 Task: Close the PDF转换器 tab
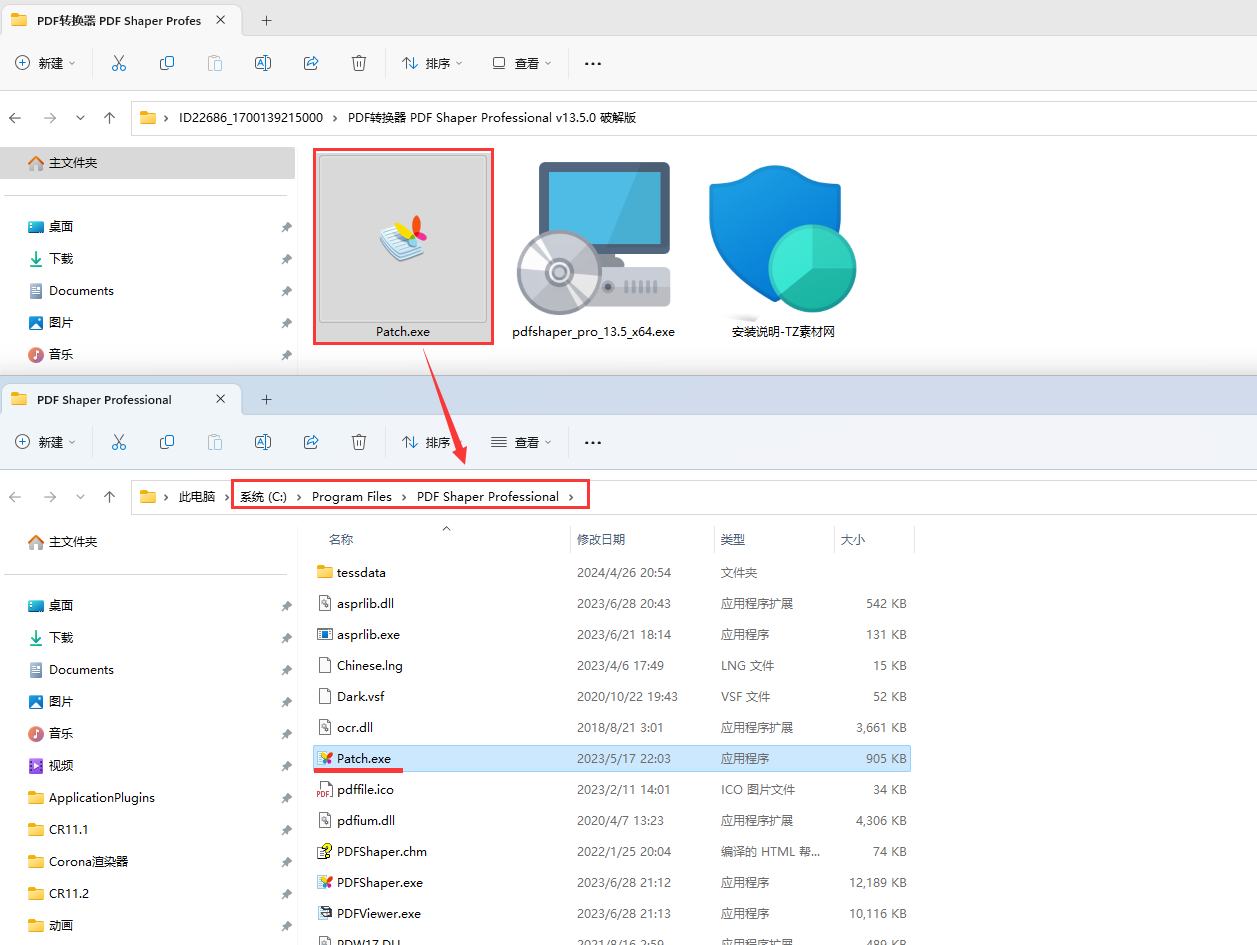pos(222,20)
